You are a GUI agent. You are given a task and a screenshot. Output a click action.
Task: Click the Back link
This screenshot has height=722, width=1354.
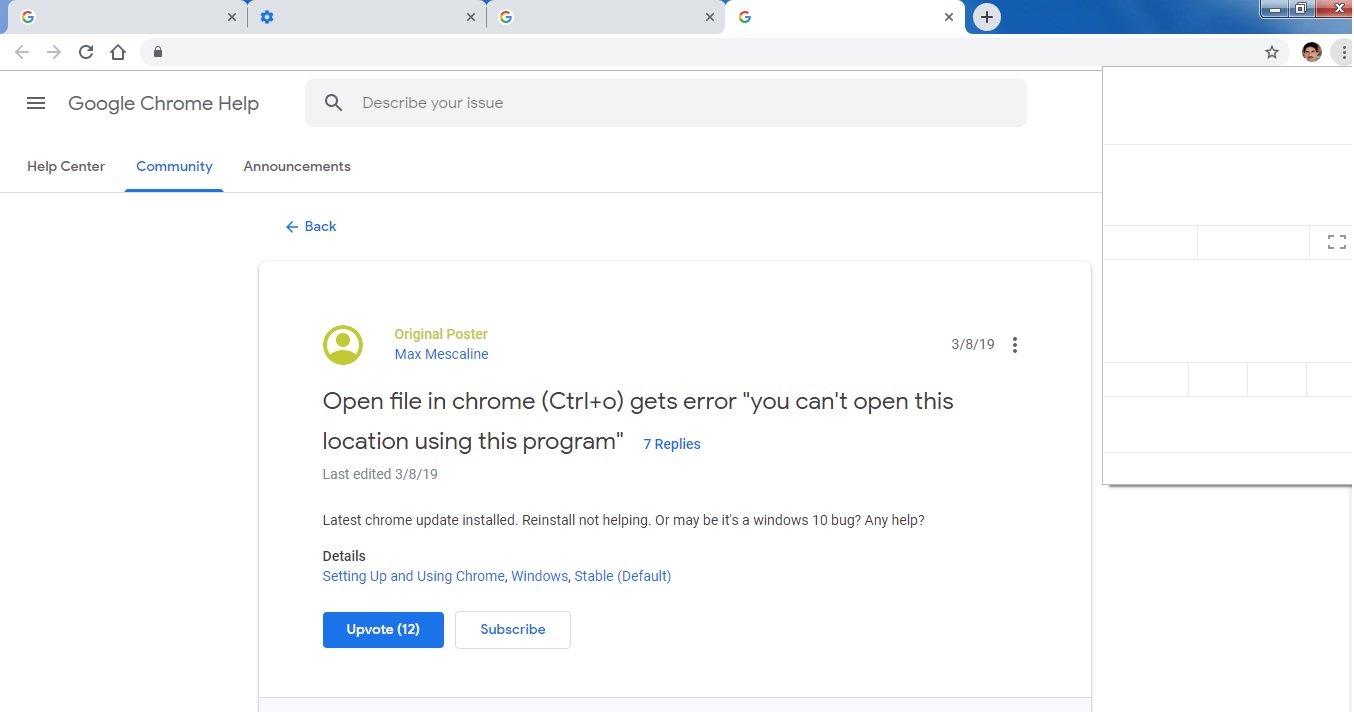coord(311,227)
